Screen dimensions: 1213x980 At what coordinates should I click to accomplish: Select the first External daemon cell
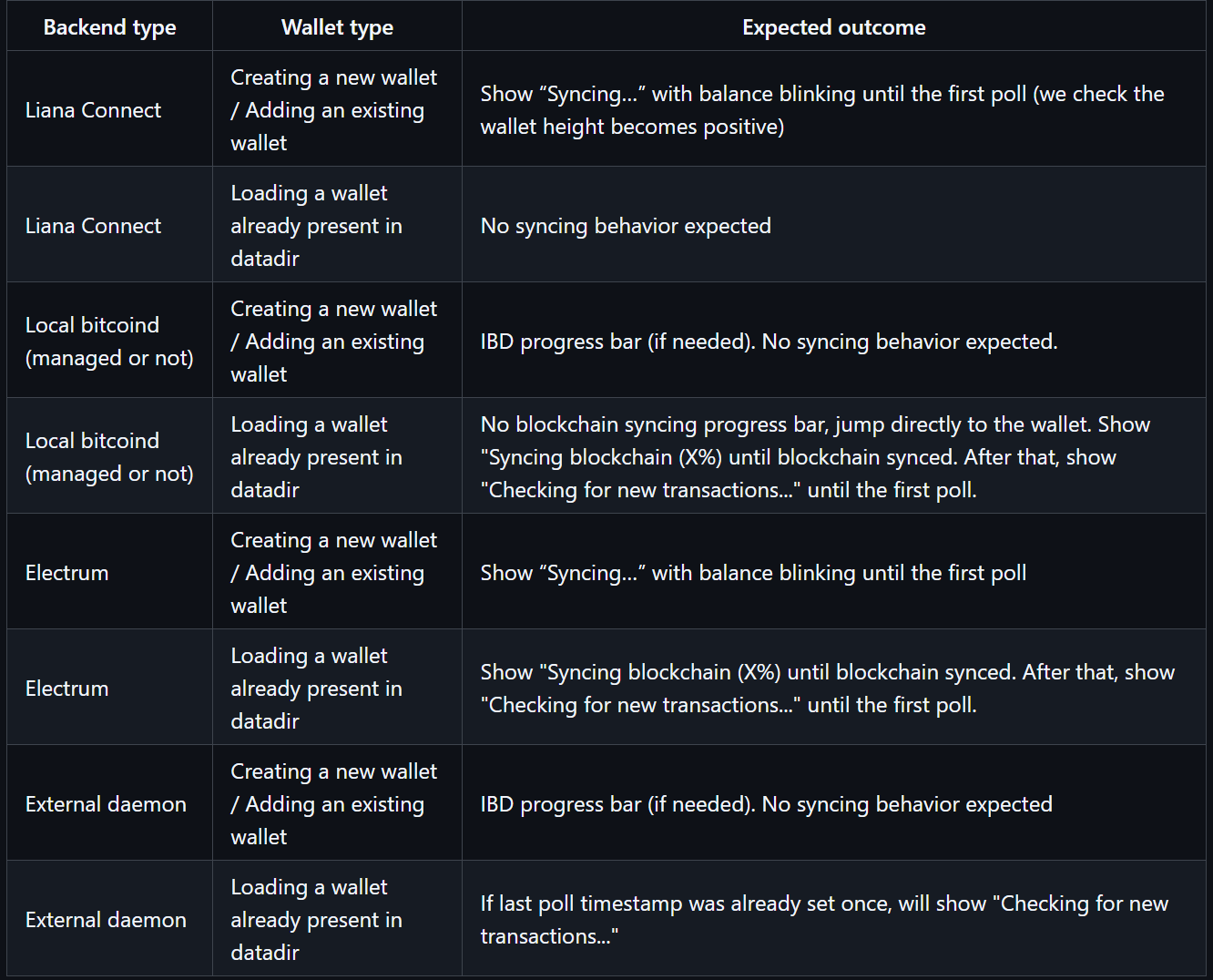109,803
